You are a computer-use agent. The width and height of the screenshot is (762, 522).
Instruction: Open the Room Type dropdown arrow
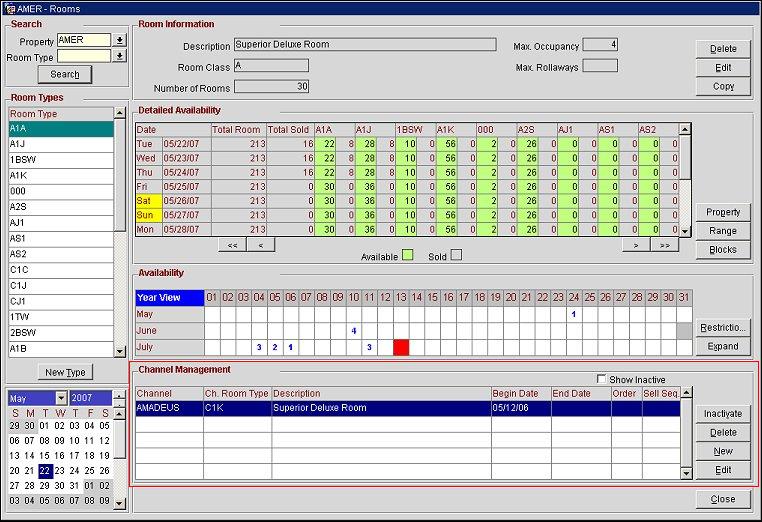click(x=119, y=57)
